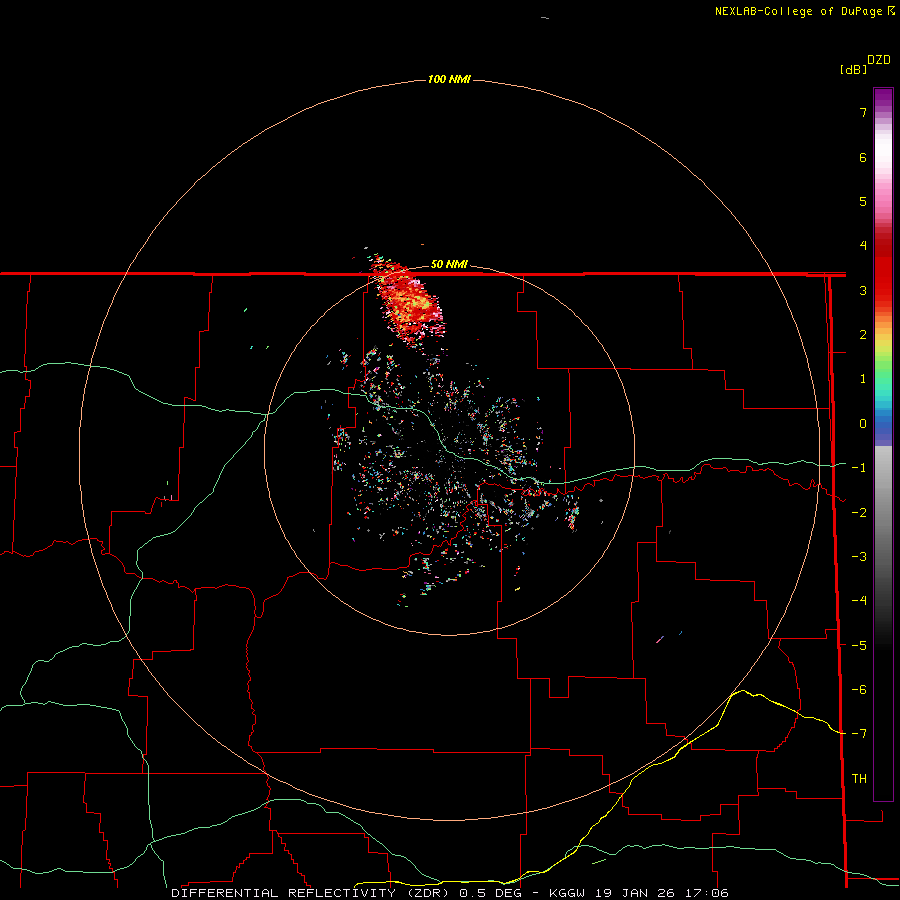Click the -7 dB scale label

[859, 734]
